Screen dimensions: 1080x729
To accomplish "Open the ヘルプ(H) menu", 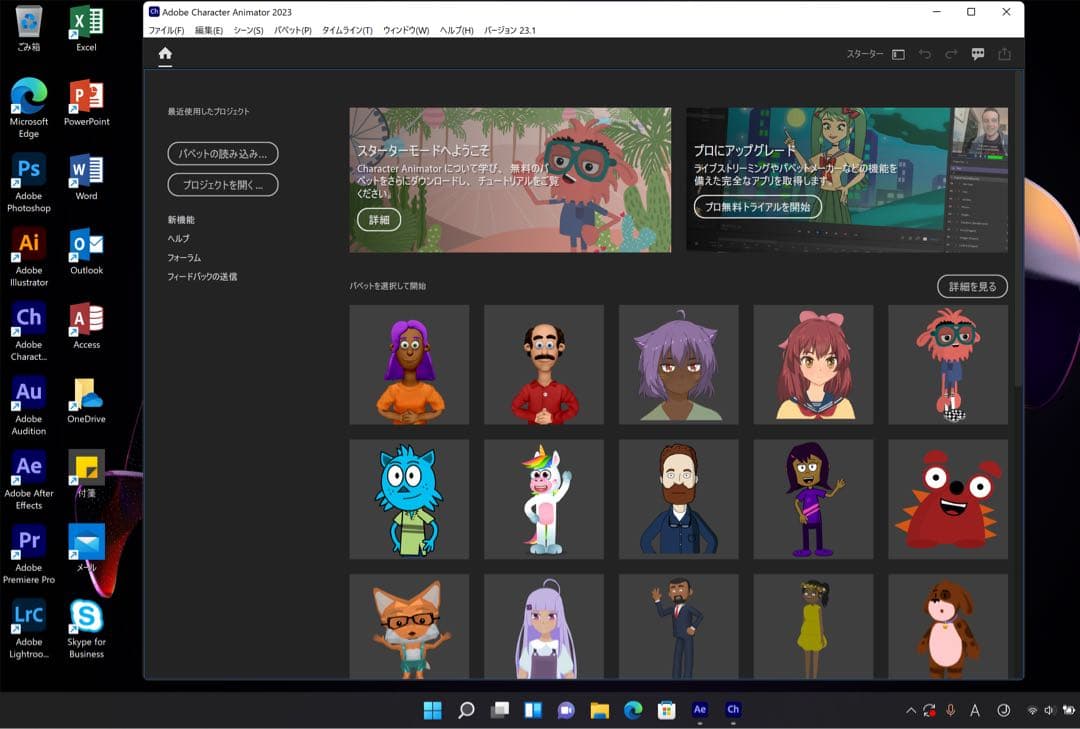I will pos(457,30).
